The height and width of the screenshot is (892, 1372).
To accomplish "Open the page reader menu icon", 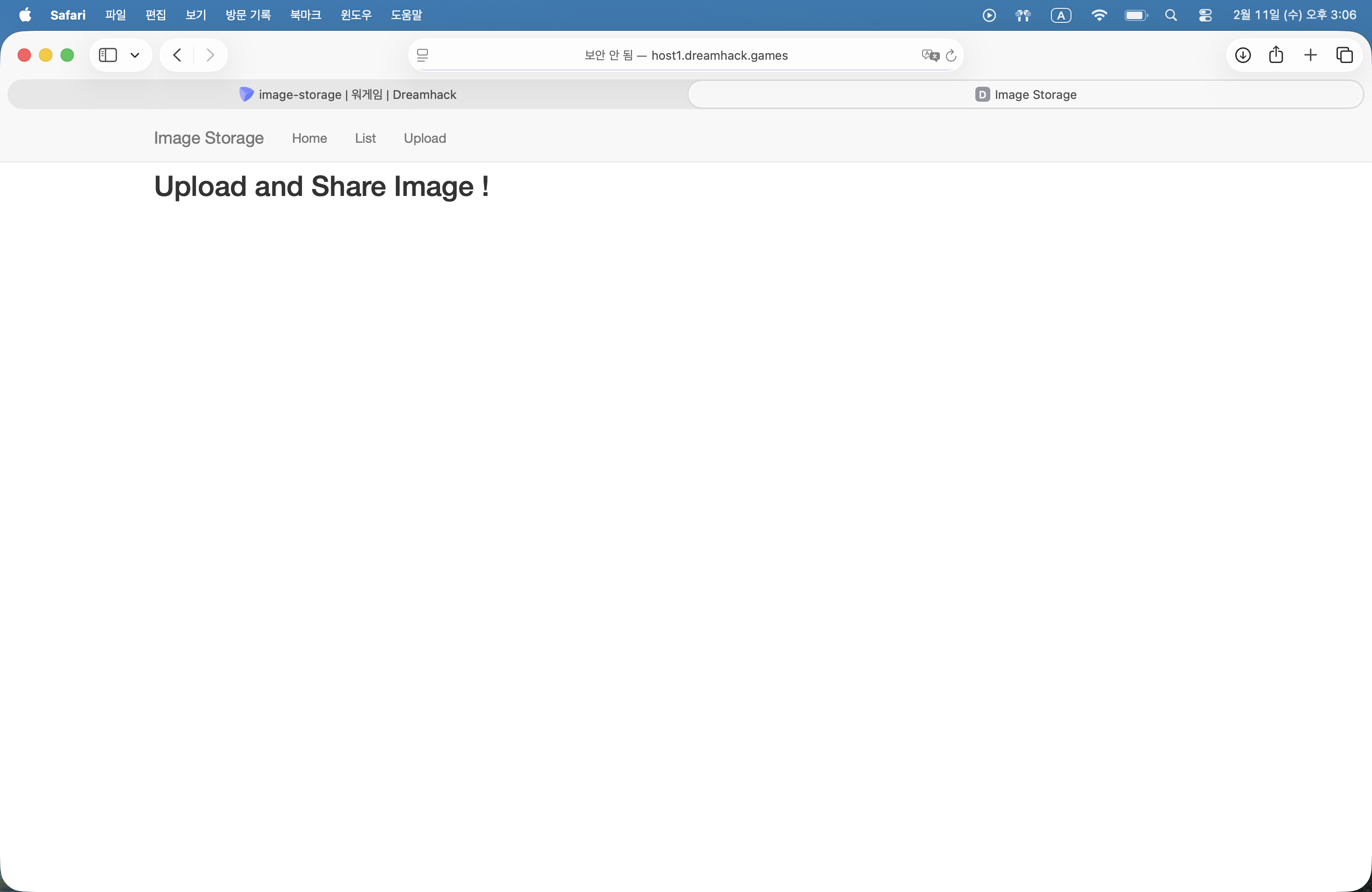I will (422, 56).
